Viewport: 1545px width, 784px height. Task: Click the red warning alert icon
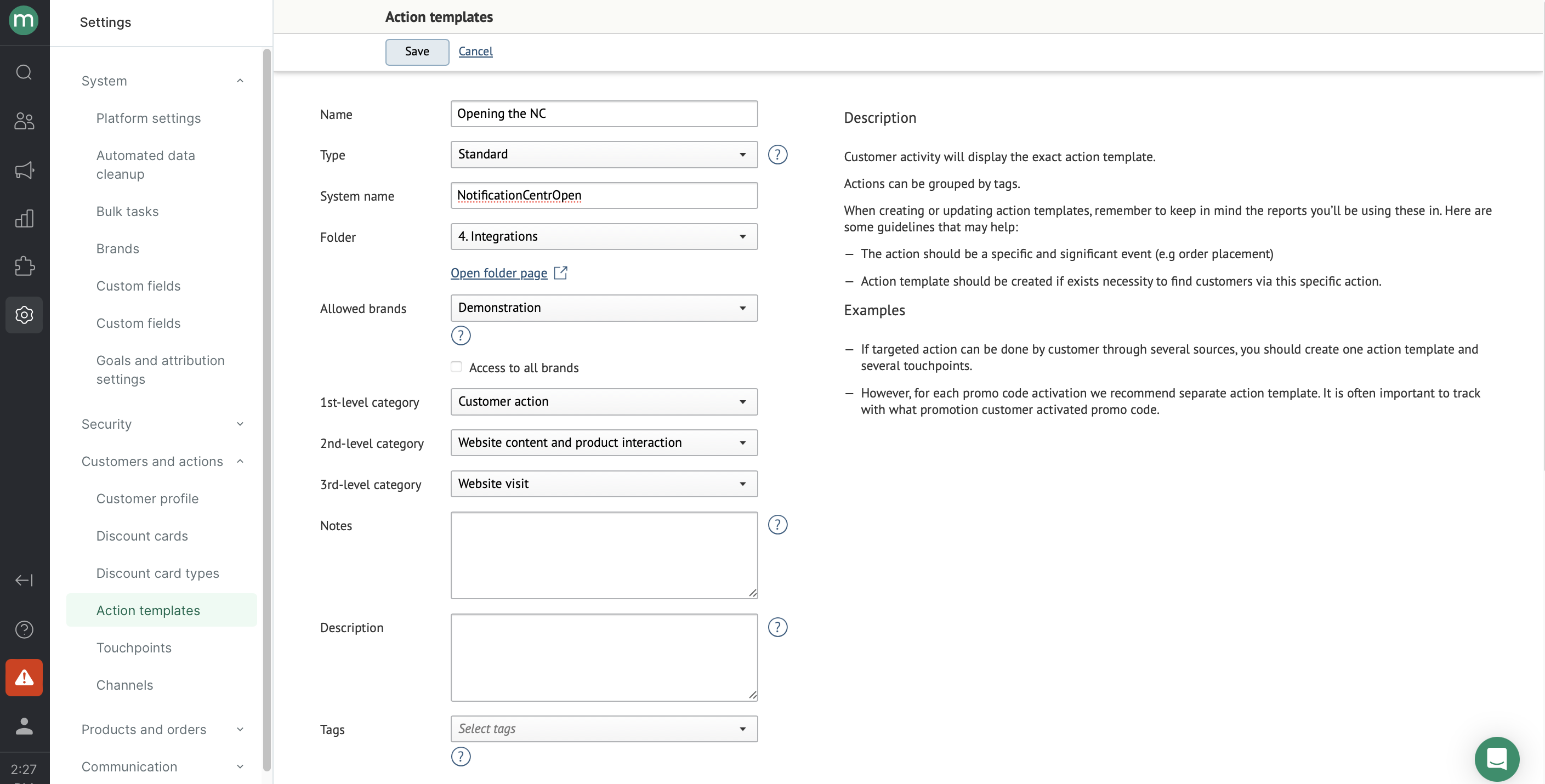click(24, 677)
